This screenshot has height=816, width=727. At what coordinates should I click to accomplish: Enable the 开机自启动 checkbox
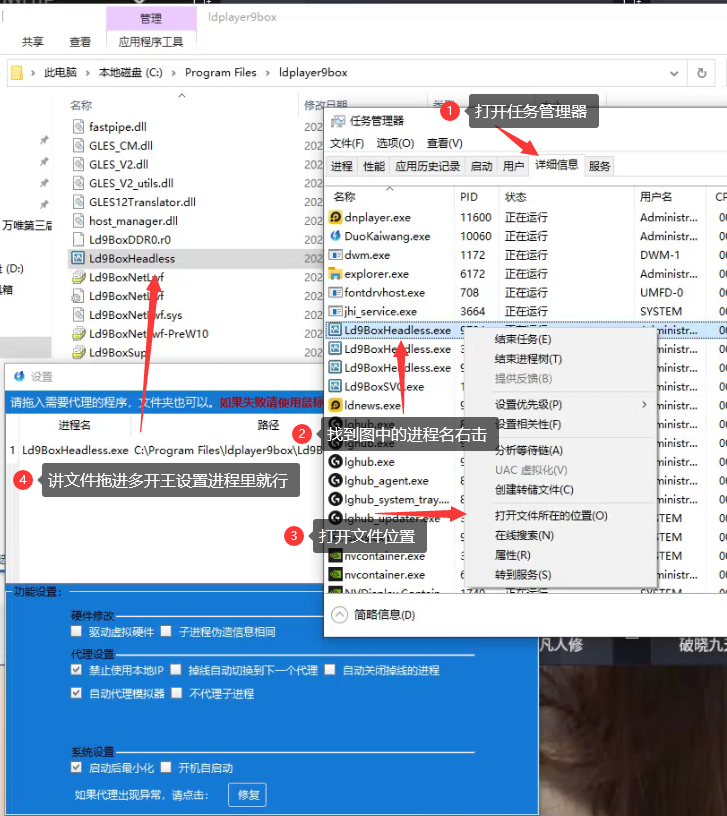point(166,767)
